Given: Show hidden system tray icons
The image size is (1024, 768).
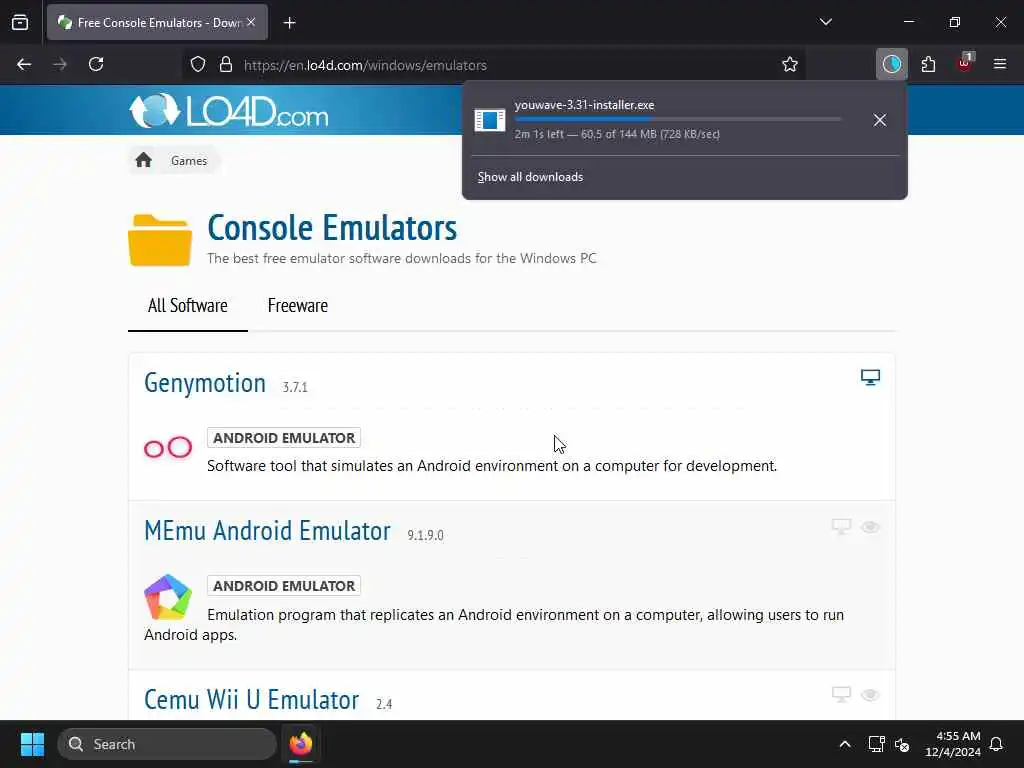Looking at the screenshot, I should coord(844,744).
